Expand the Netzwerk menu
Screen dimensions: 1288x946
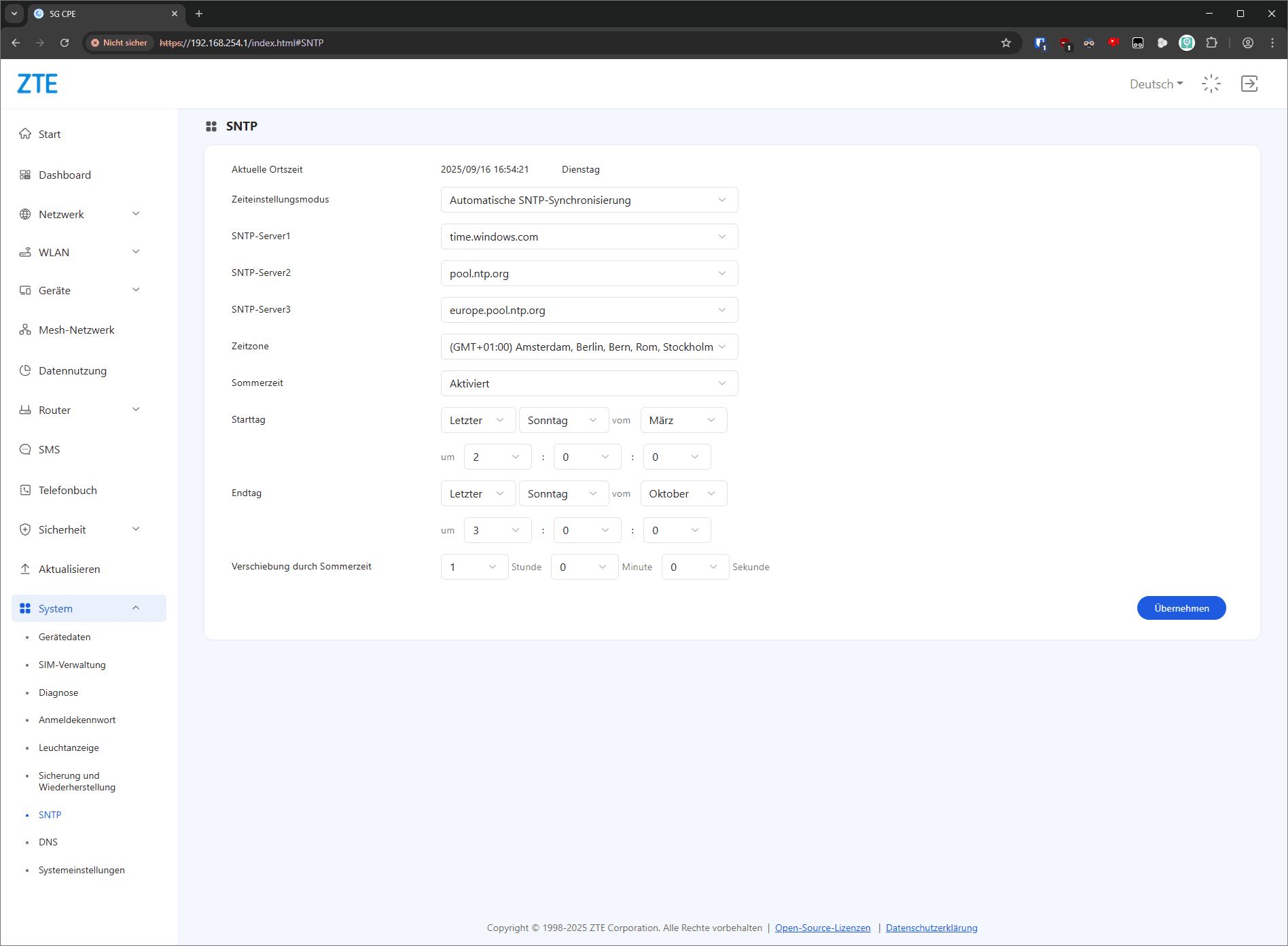click(x=88, y=214)
